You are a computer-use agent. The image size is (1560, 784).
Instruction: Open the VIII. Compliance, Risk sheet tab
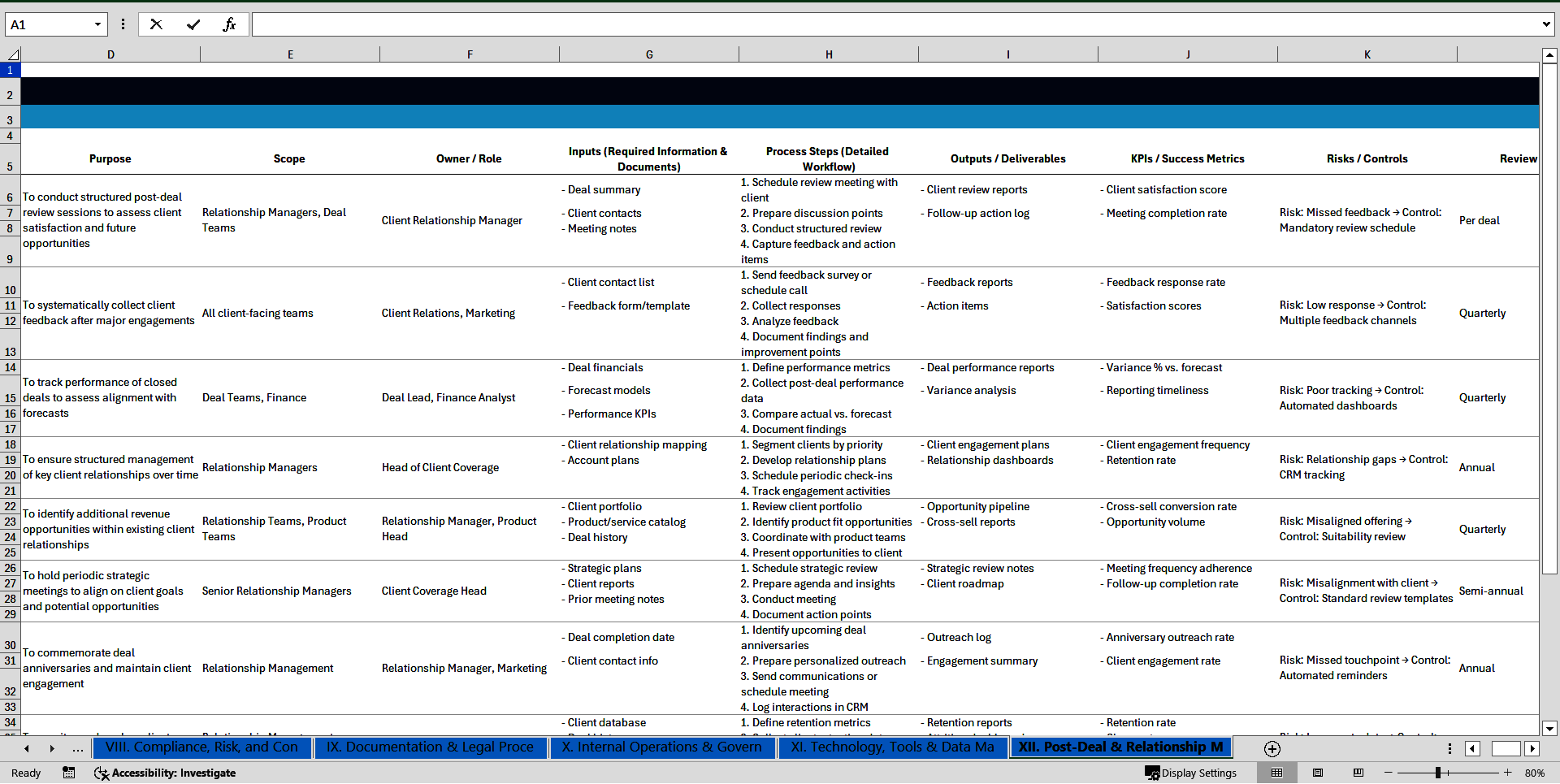click(x=201, y=747)
